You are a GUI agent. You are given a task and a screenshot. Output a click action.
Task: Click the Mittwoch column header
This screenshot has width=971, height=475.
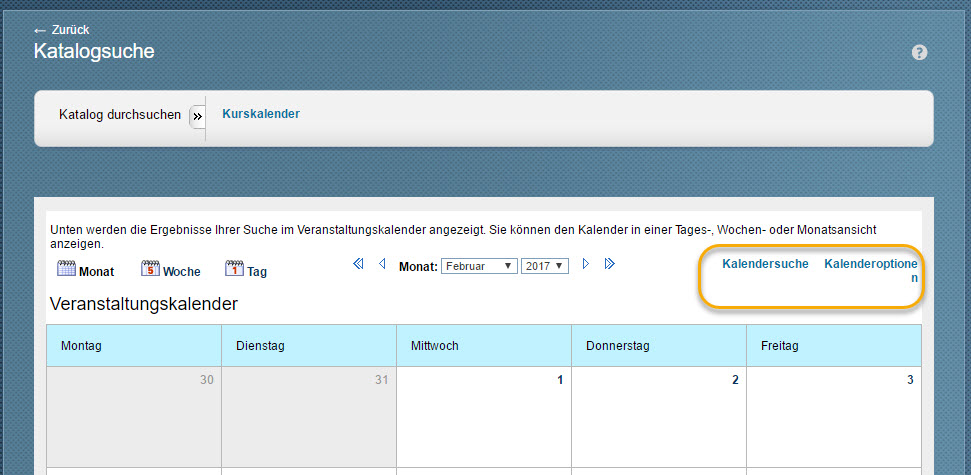pos(484,346)
